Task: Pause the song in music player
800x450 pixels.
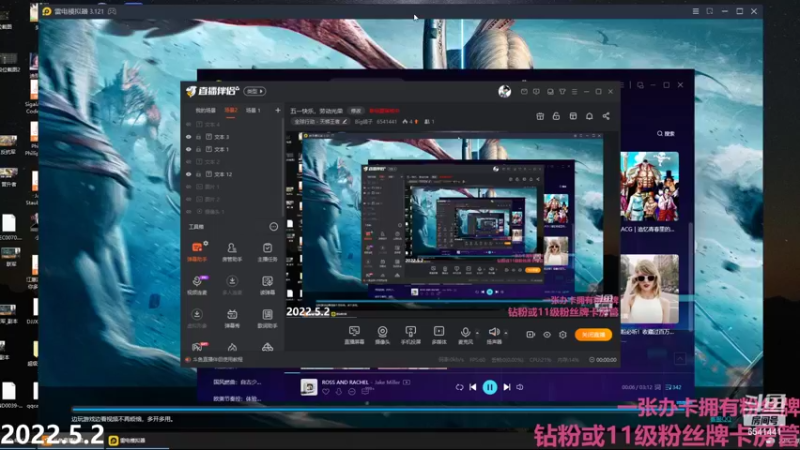Action: pyautogui.click(x=489, y=387)
